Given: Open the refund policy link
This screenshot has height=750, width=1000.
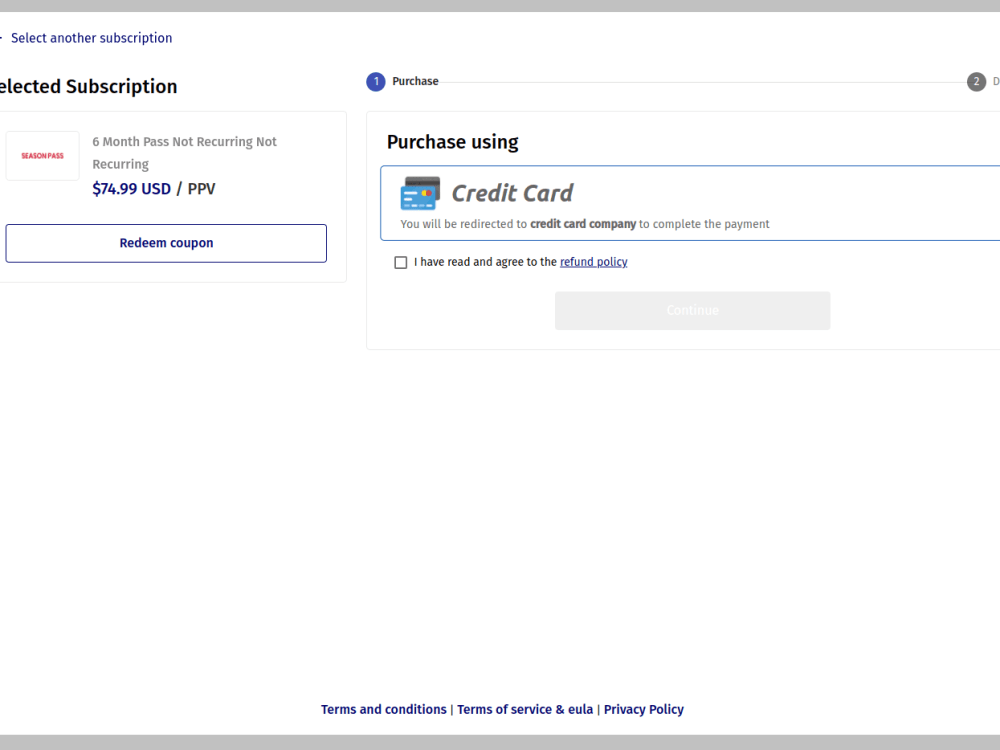Looking at the screenshot, I should tap(593, 262).
